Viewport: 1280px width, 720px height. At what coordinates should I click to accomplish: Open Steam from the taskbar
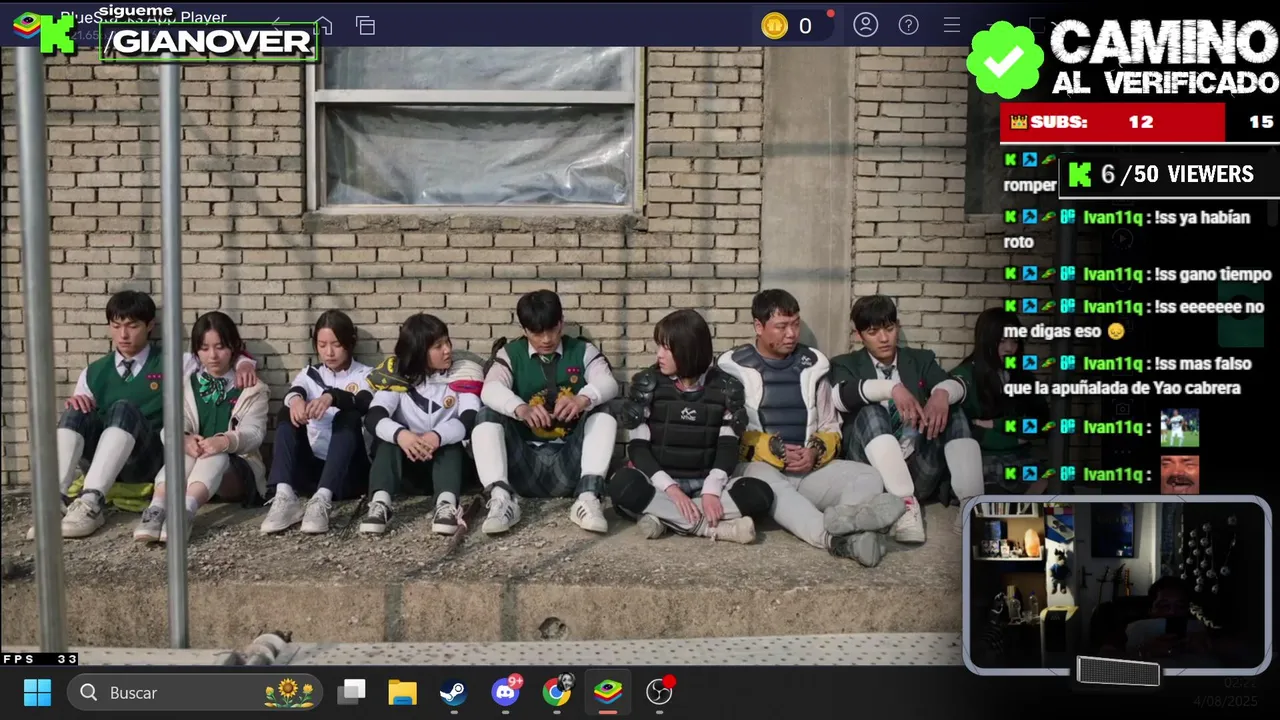453,692
